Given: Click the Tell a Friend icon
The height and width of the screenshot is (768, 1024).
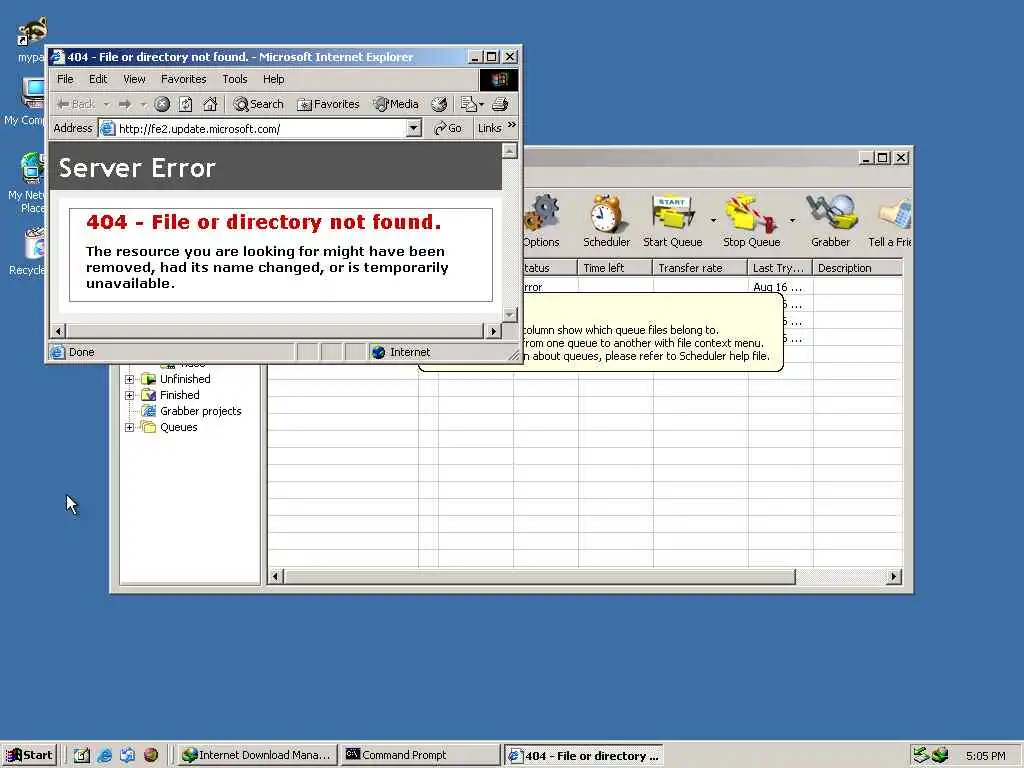Looking at the screenshot, I should pos(889,221).
